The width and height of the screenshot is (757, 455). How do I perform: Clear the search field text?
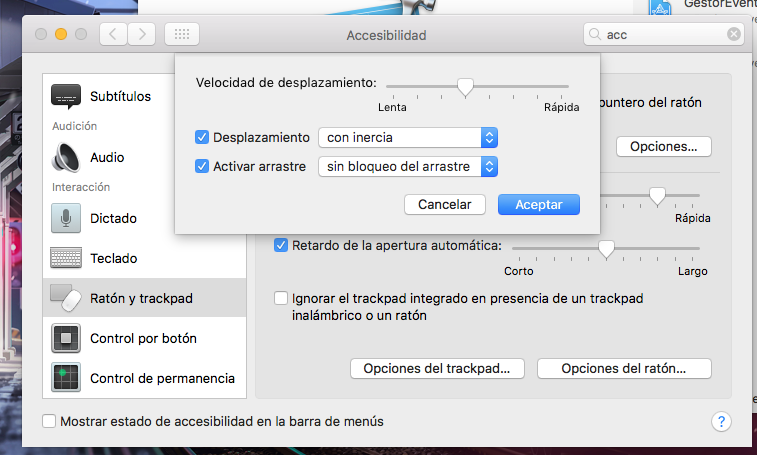coord(734,34)
